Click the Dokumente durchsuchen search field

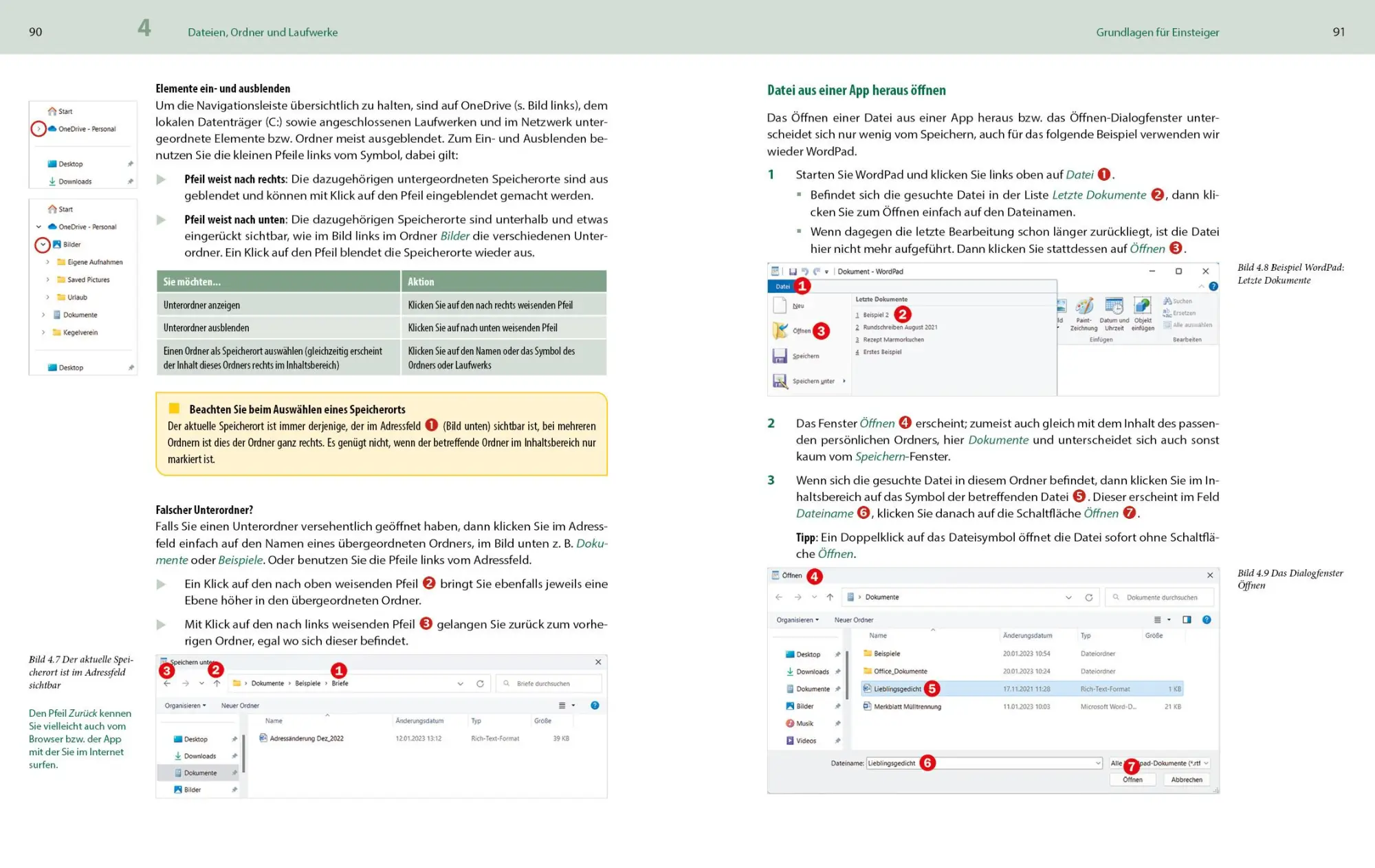[1159, 597]
